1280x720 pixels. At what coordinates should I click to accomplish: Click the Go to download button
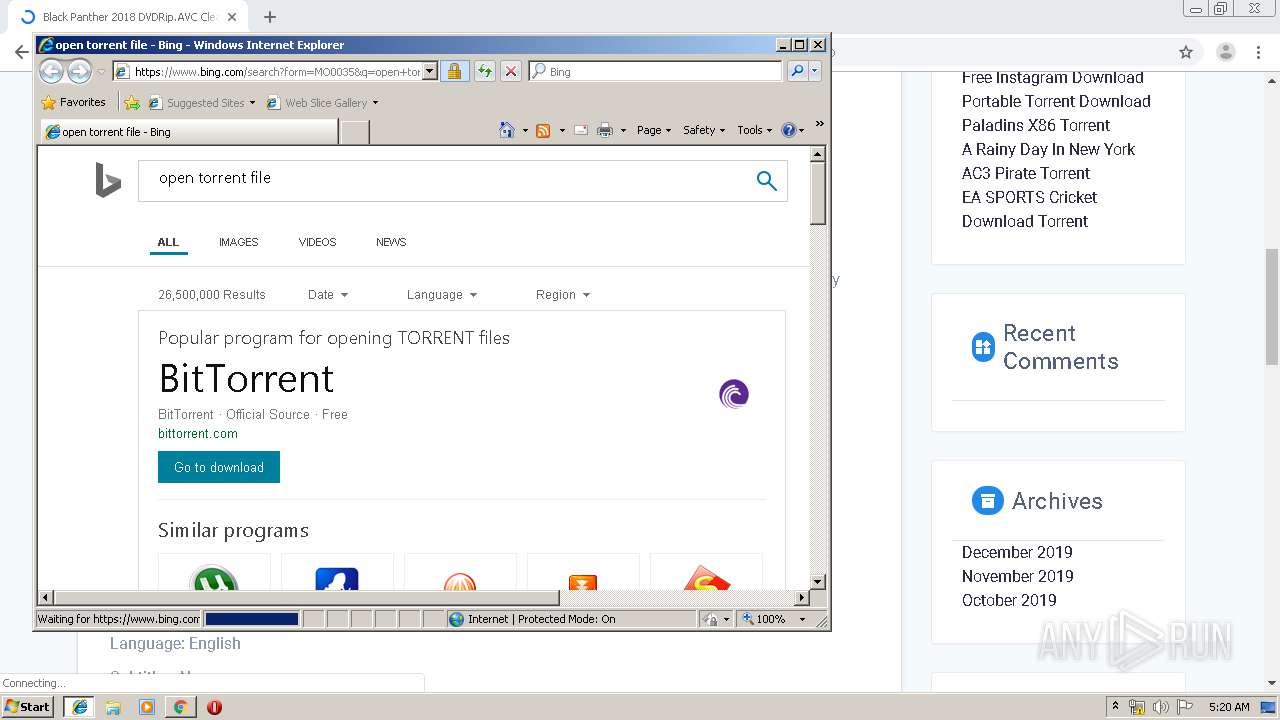tap(219, 467)
